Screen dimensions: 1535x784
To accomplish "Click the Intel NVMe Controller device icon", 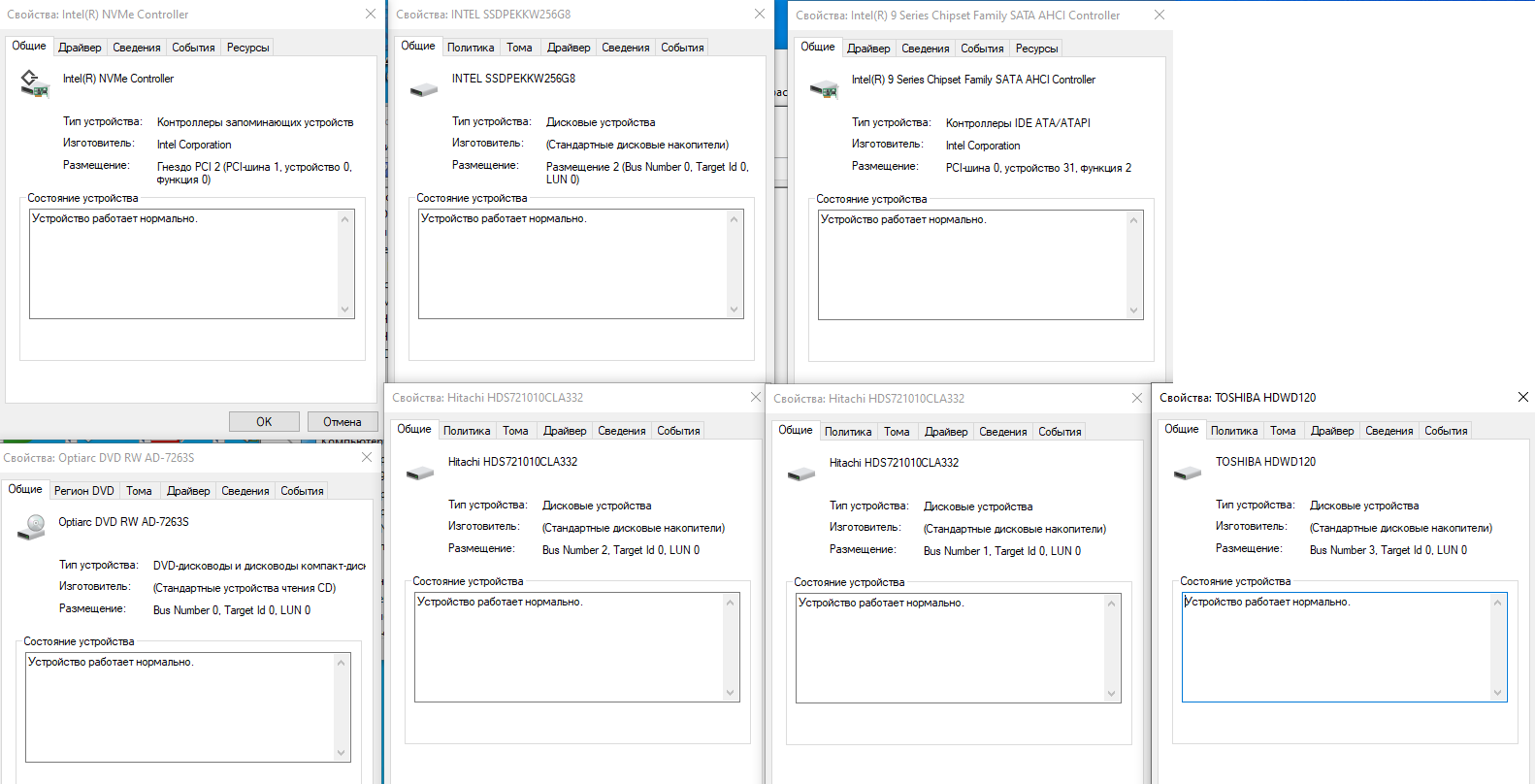I will (35, 83).
